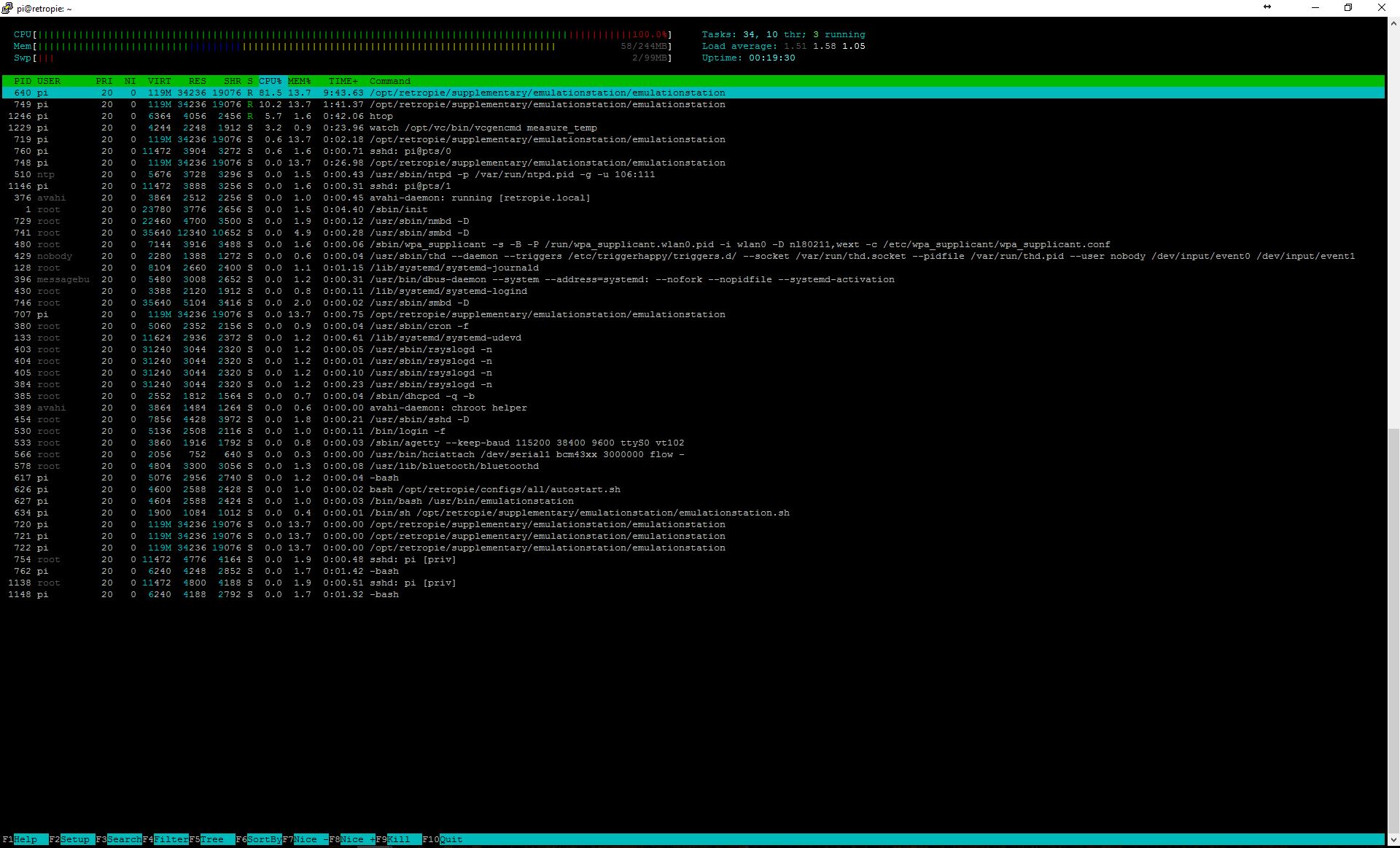Sort by the MEM% column header
Screen dimensions: 1400x848
coord(299,81)
